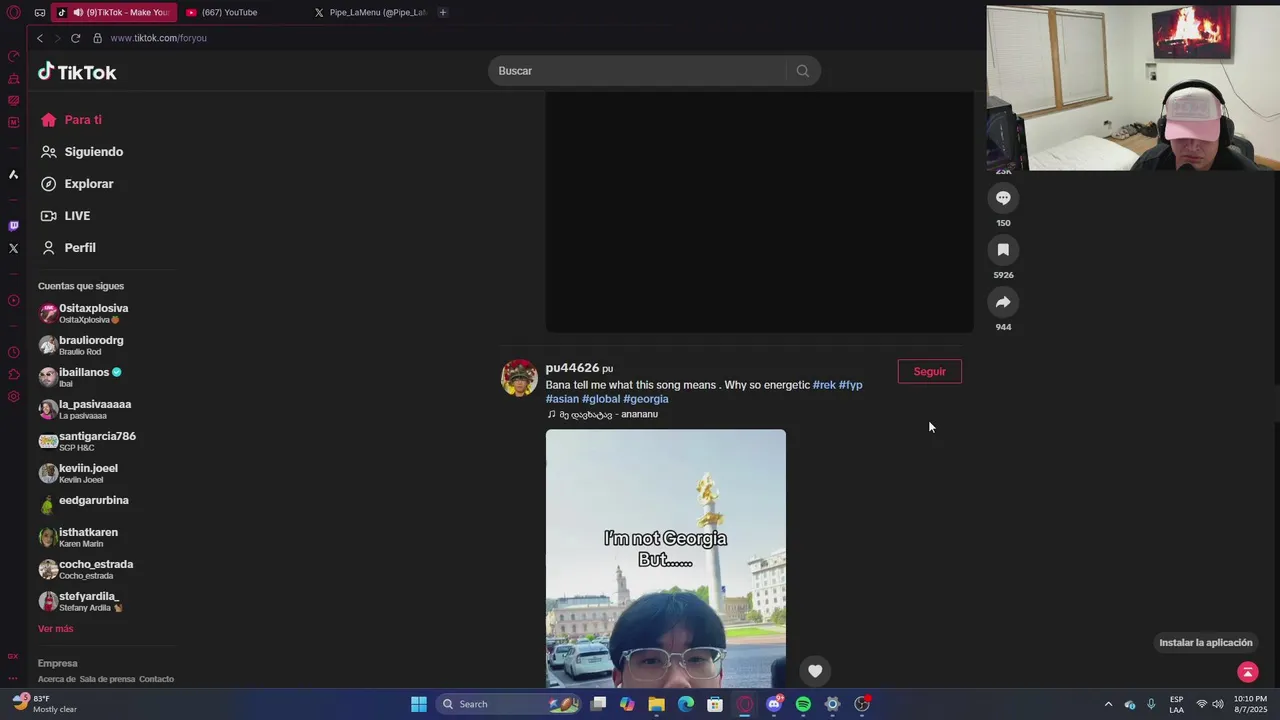Share the video with 944 shares

tap(1003, 302)
